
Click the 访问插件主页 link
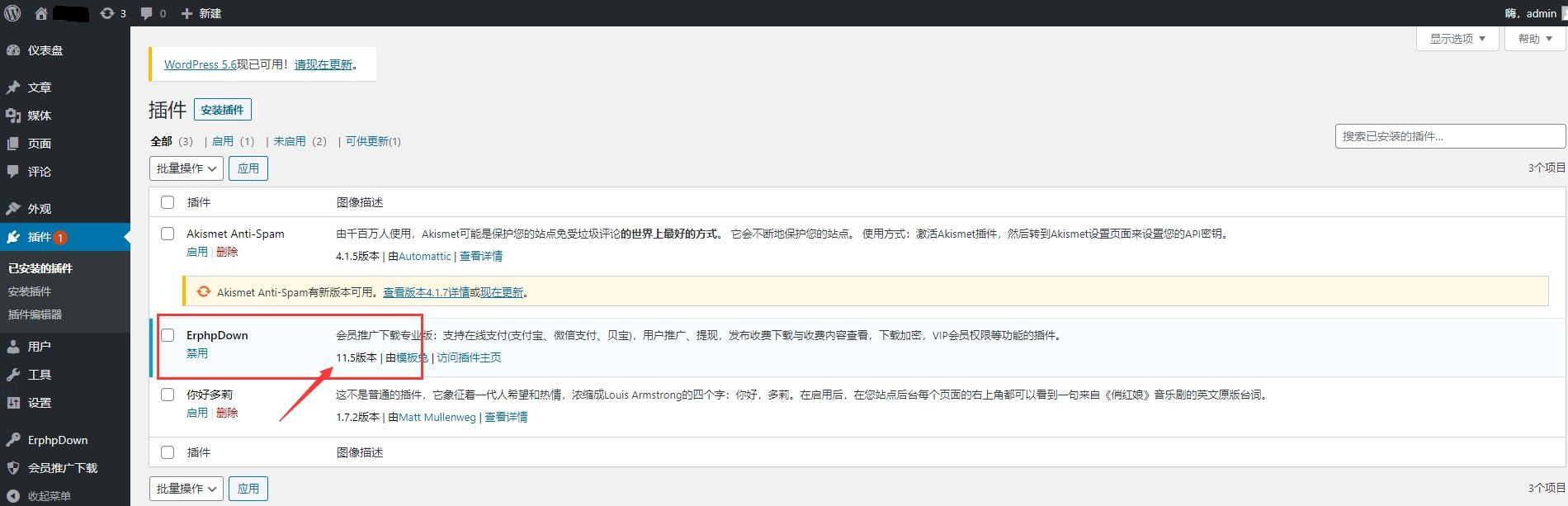[x=469, y=357]
